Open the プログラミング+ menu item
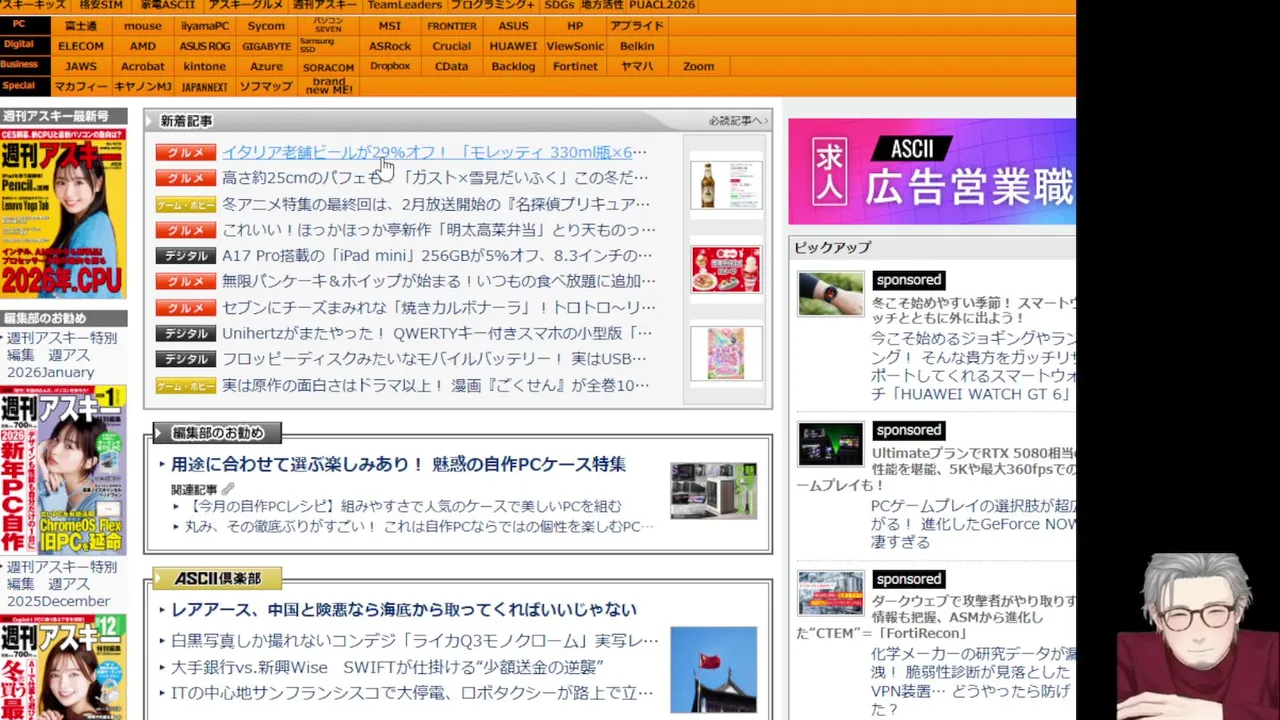This screenshot has width=1280, height=720. pyautogui.click(x=492, y=5)
